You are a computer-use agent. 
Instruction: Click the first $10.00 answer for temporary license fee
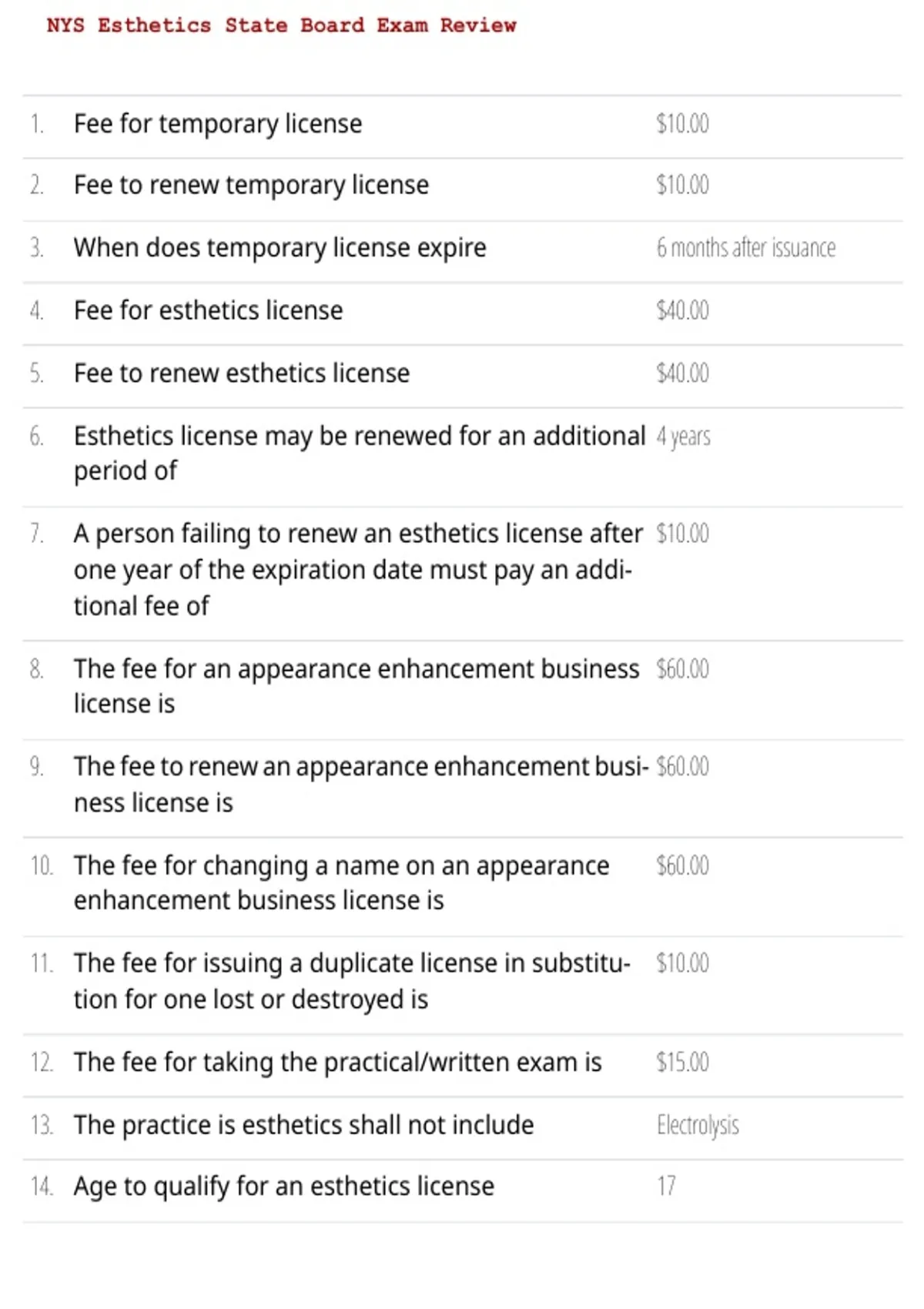[x=682, y=123]
